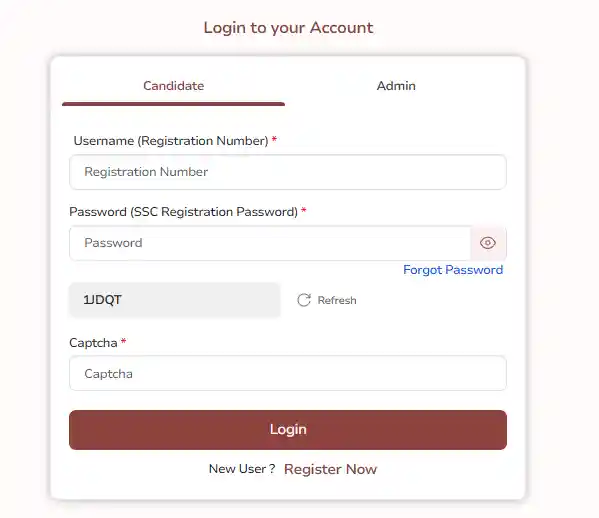599x518 pixels.
Task: Switch to the Candidate tab
Action: 173,86
